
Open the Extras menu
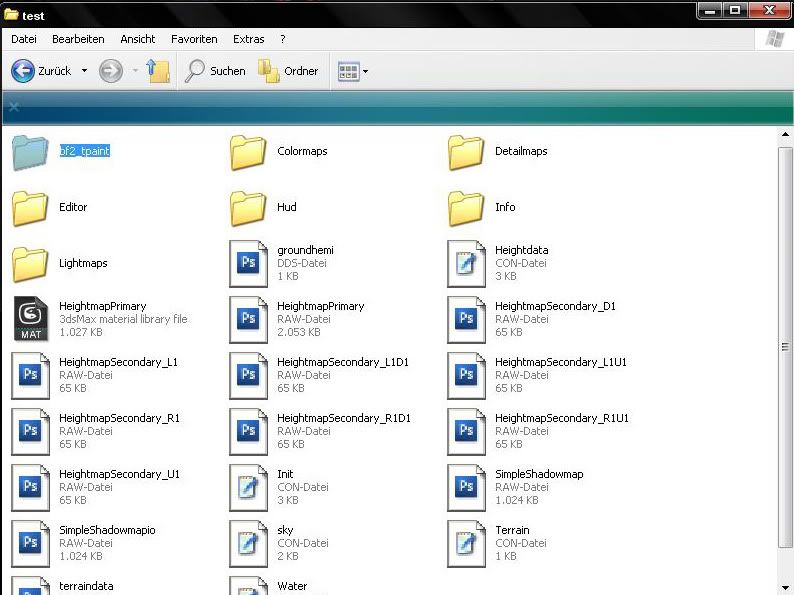249,39
